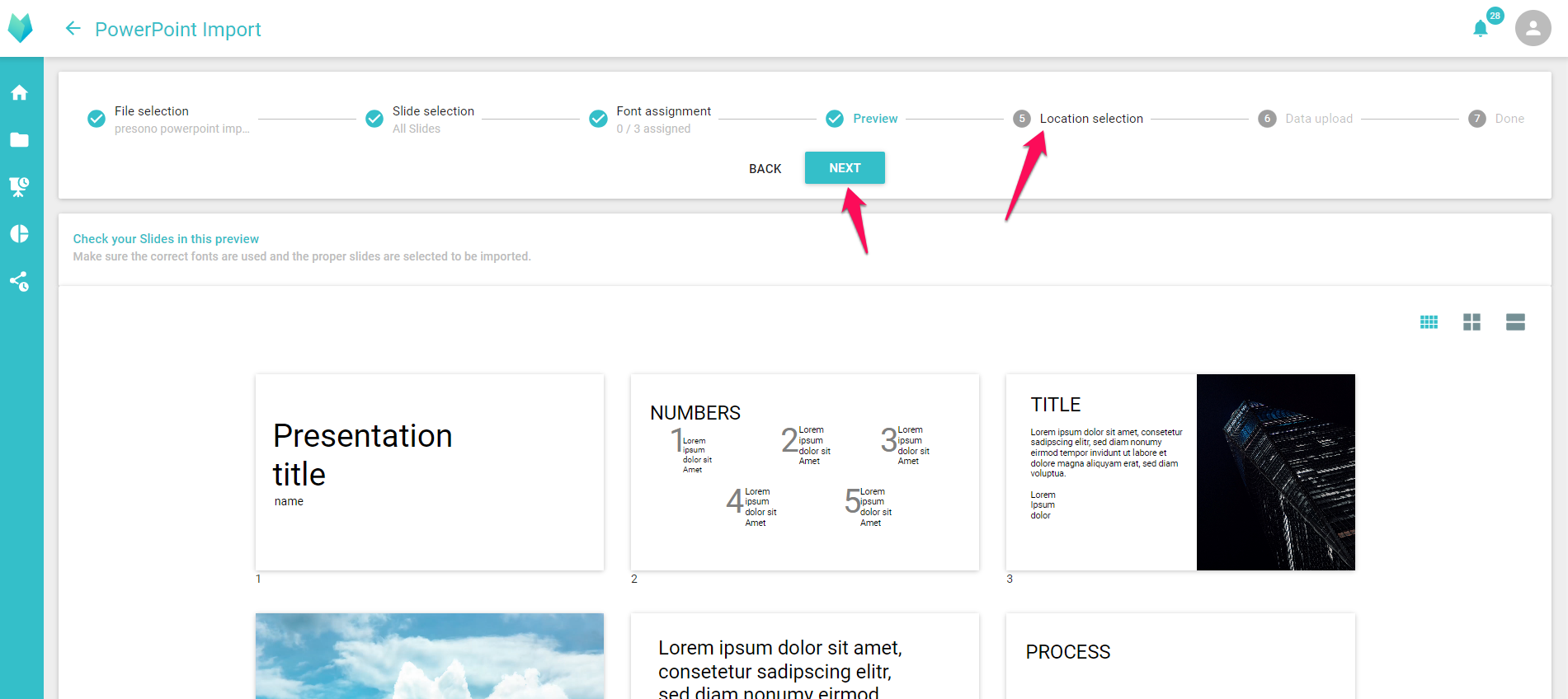Switch to medium four-tile grid view
The width and height of the screenshot is (1568, 699).
(1471, 322)
